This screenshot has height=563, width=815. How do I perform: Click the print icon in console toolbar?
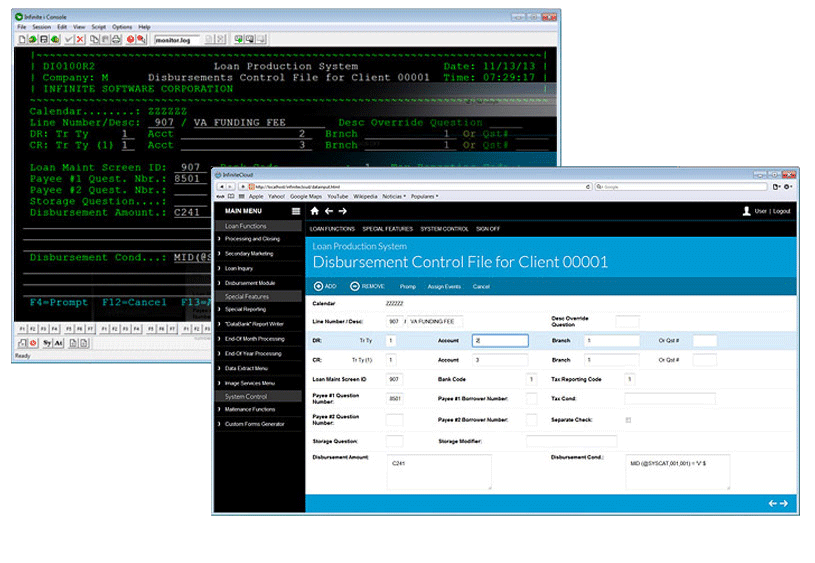click(117, 40)
